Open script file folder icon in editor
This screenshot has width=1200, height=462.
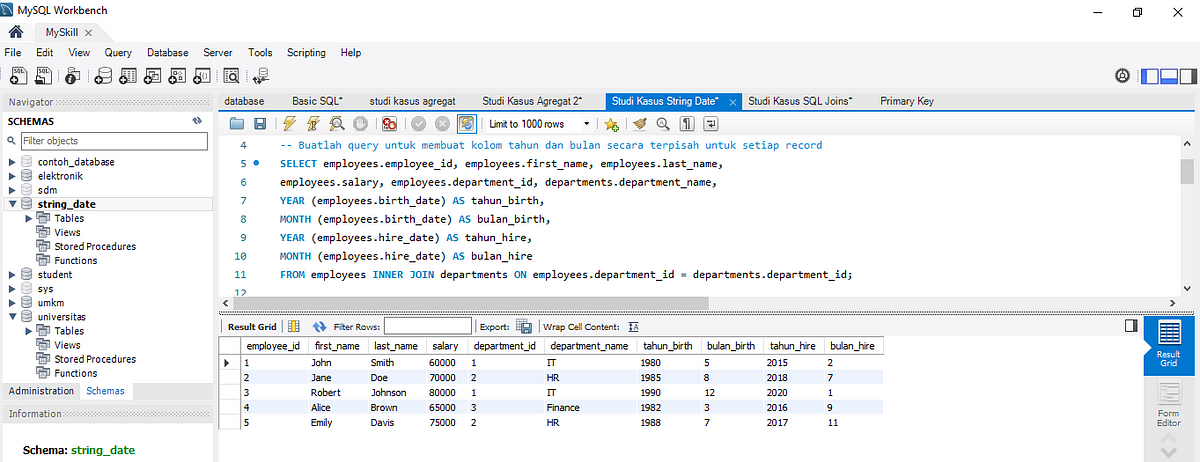coord(237,124)
